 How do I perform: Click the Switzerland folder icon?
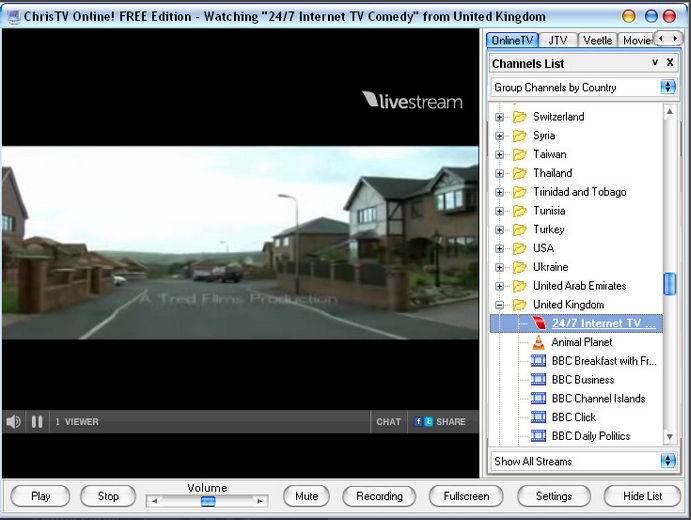pyautogui.click(x=520, y=117)
